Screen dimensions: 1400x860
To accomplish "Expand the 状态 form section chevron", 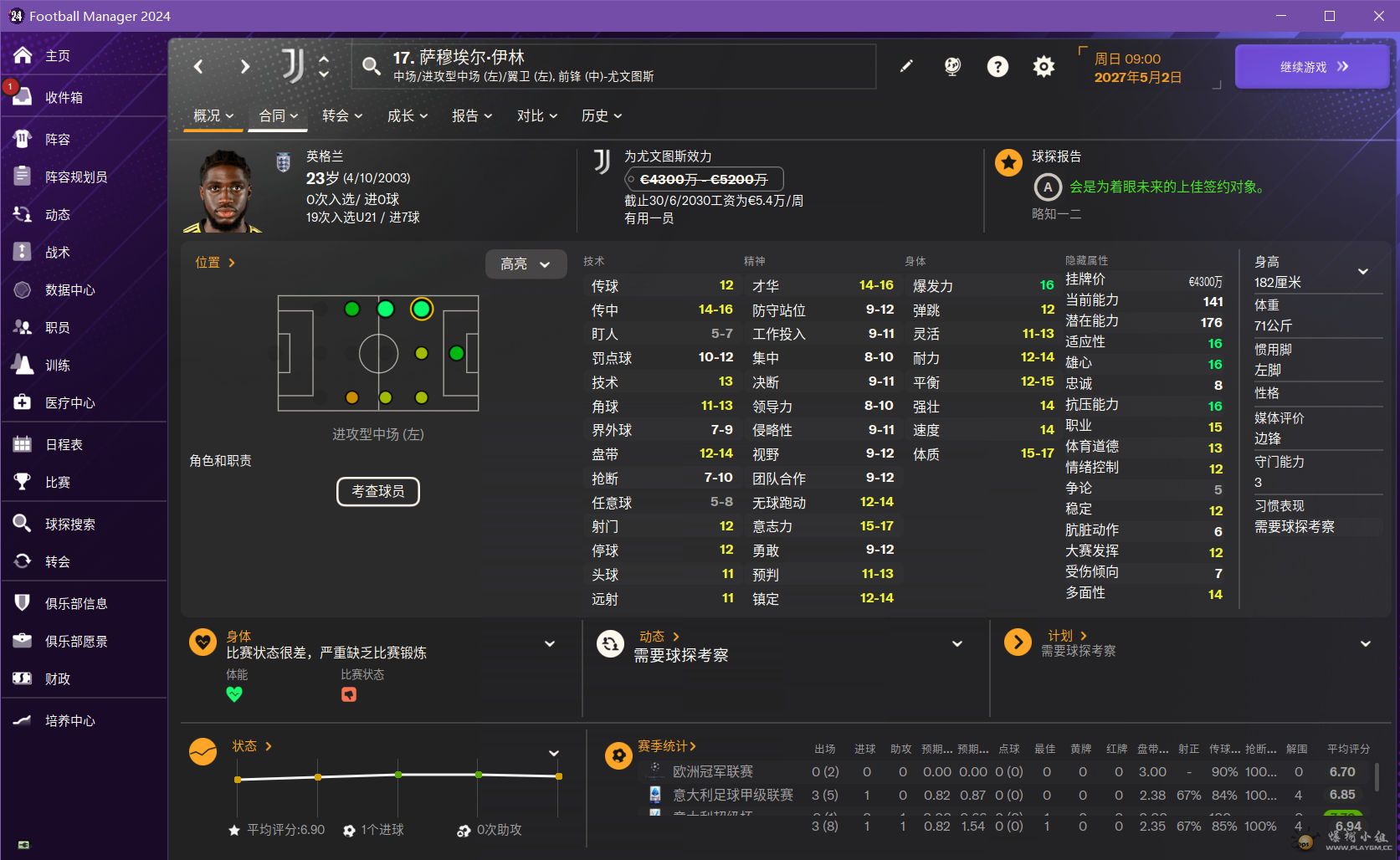I will (553, 753).
